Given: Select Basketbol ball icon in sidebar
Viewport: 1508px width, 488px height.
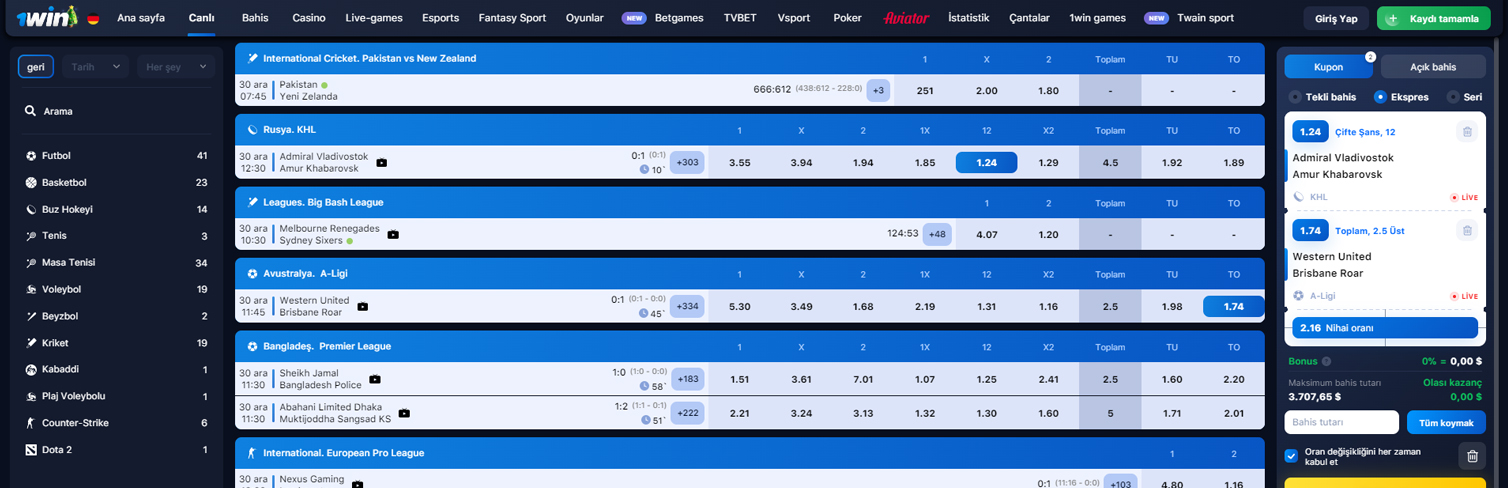Looking at the screenshot, I should coord(32,183).
